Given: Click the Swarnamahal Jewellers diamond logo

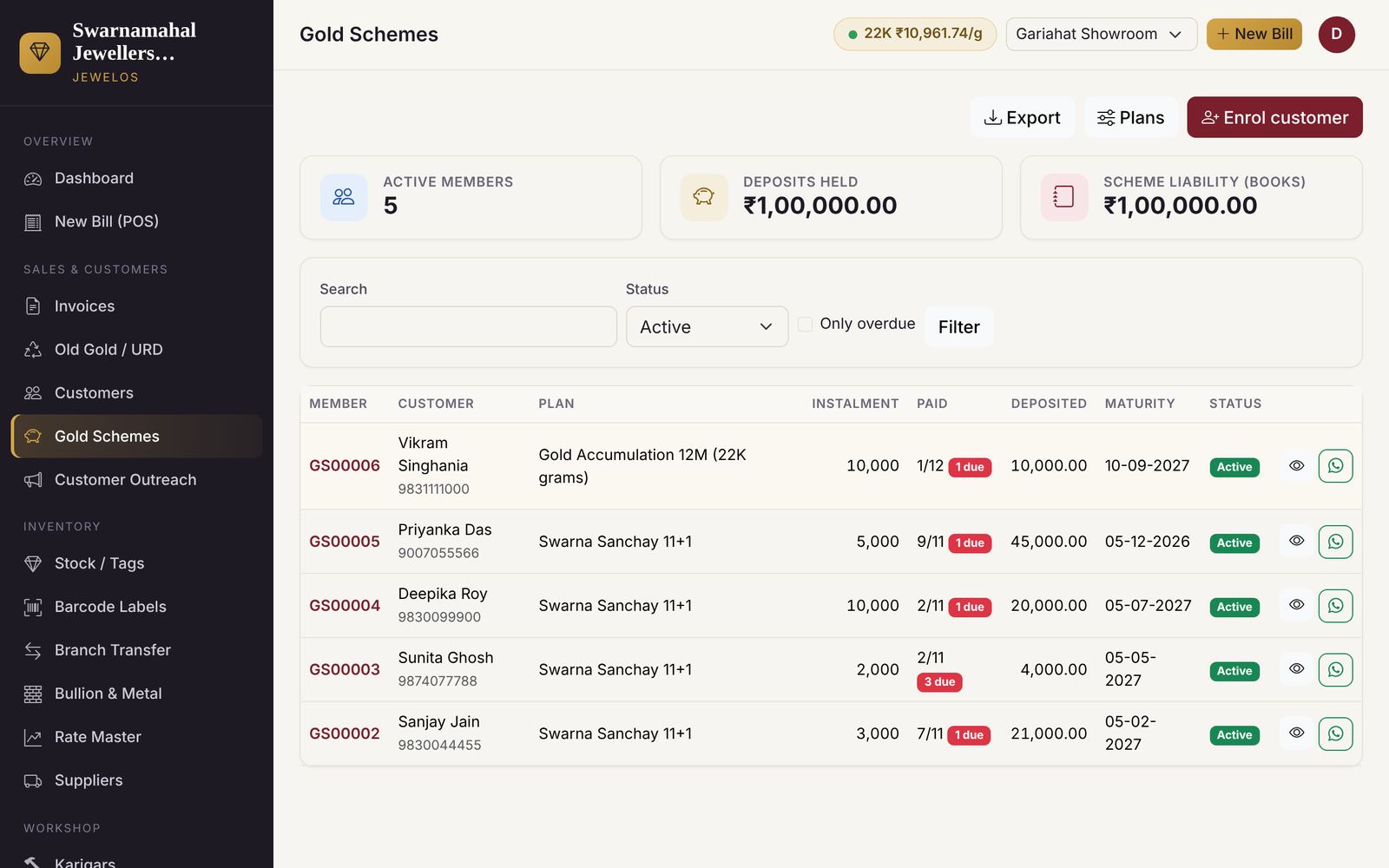Looking at the screenshot, I should 40,53.
